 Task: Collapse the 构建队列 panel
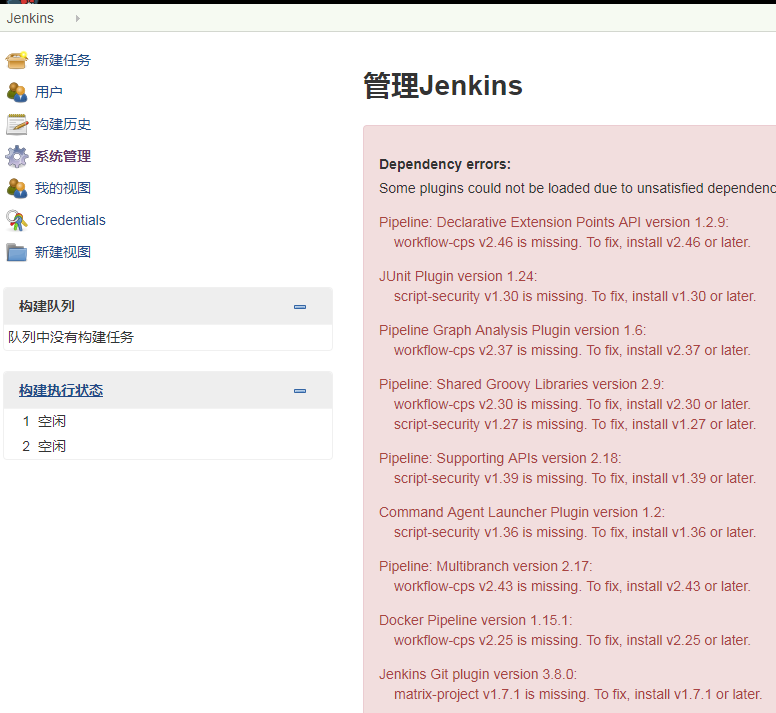point(300,307)
